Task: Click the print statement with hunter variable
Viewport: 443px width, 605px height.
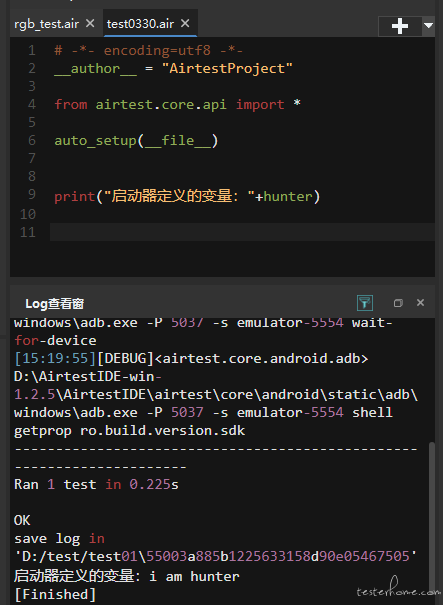Action: (187, 196)
